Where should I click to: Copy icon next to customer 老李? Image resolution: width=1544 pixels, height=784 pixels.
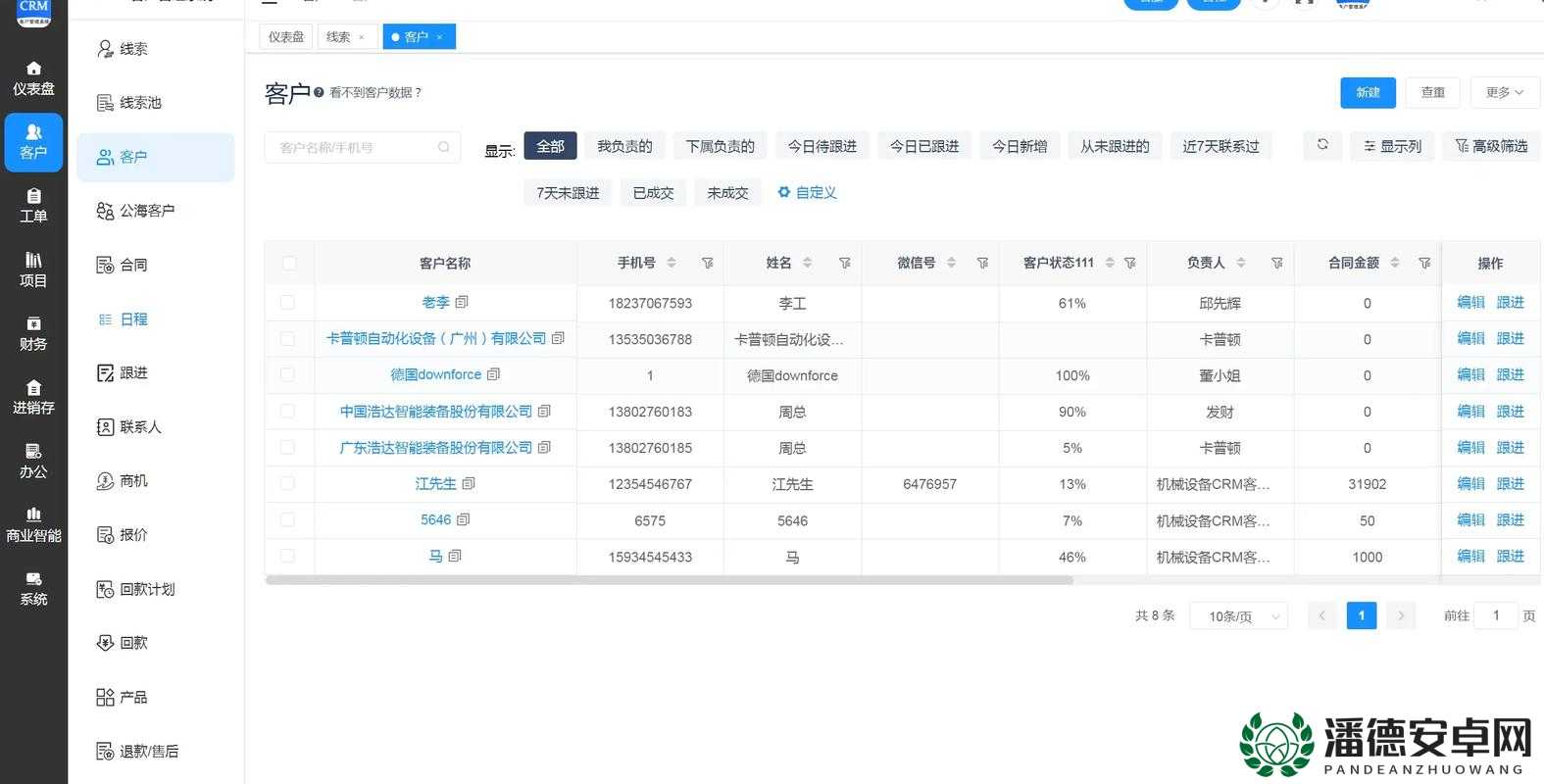coord(462,302)
